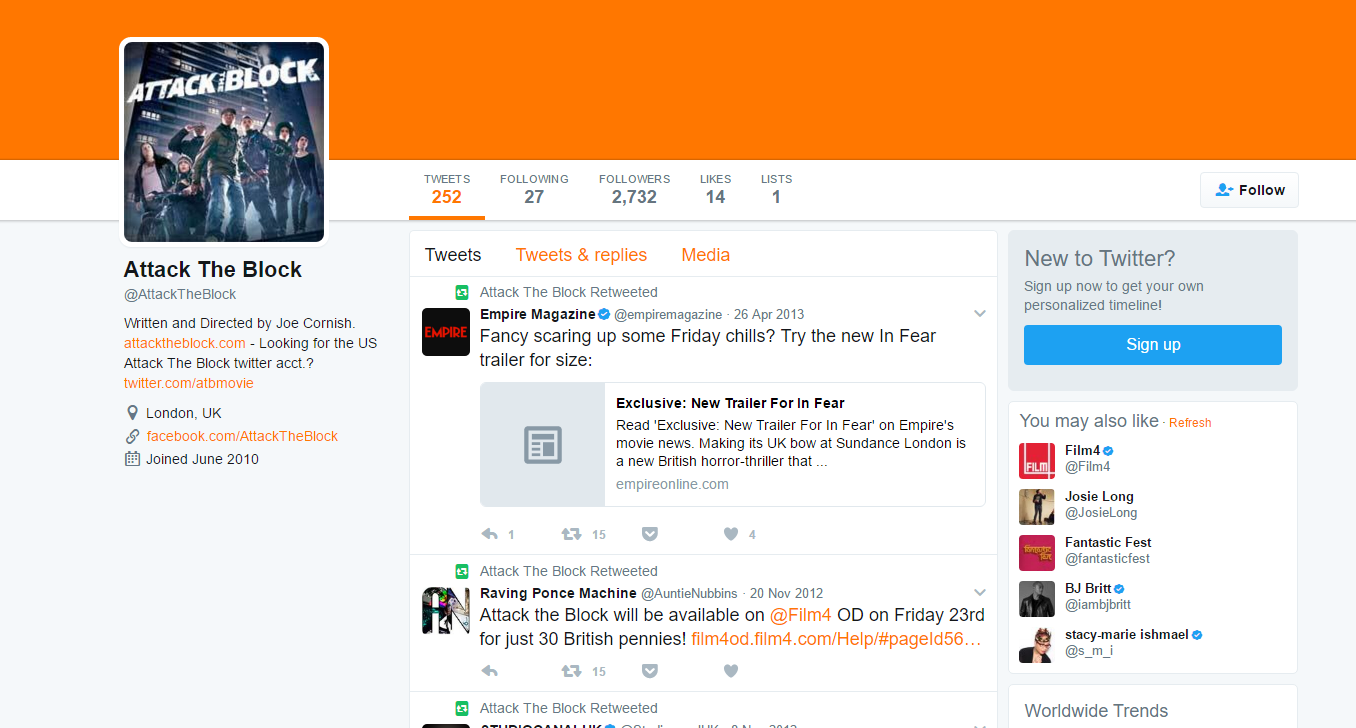This screenshot has height=728, width=1356.
Task: Click pocket icon on Raving Ponce Machine tweet
Action: 650,671
